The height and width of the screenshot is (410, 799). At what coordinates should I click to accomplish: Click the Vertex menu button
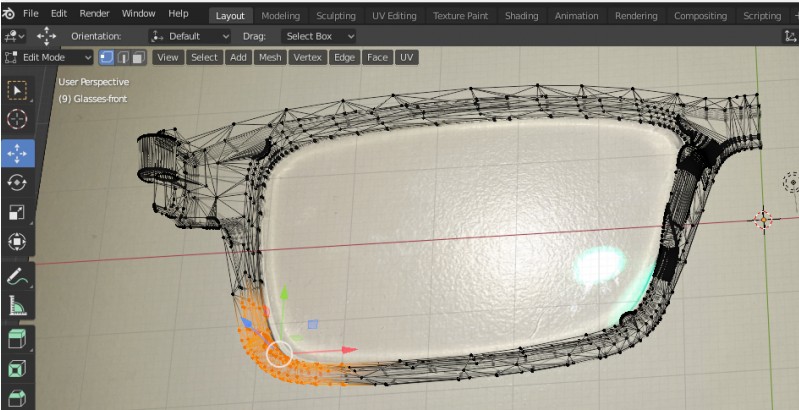point(307,57)
